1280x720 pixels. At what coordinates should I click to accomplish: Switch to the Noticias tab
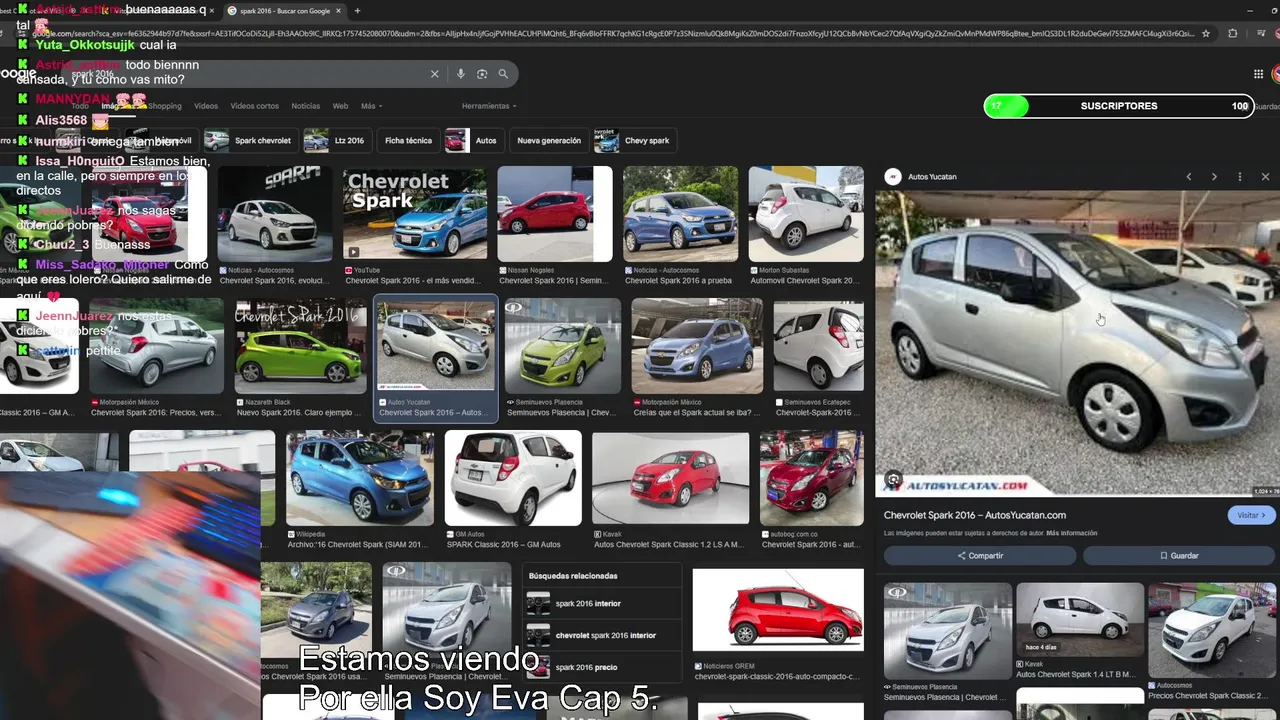tap(305, 106)
